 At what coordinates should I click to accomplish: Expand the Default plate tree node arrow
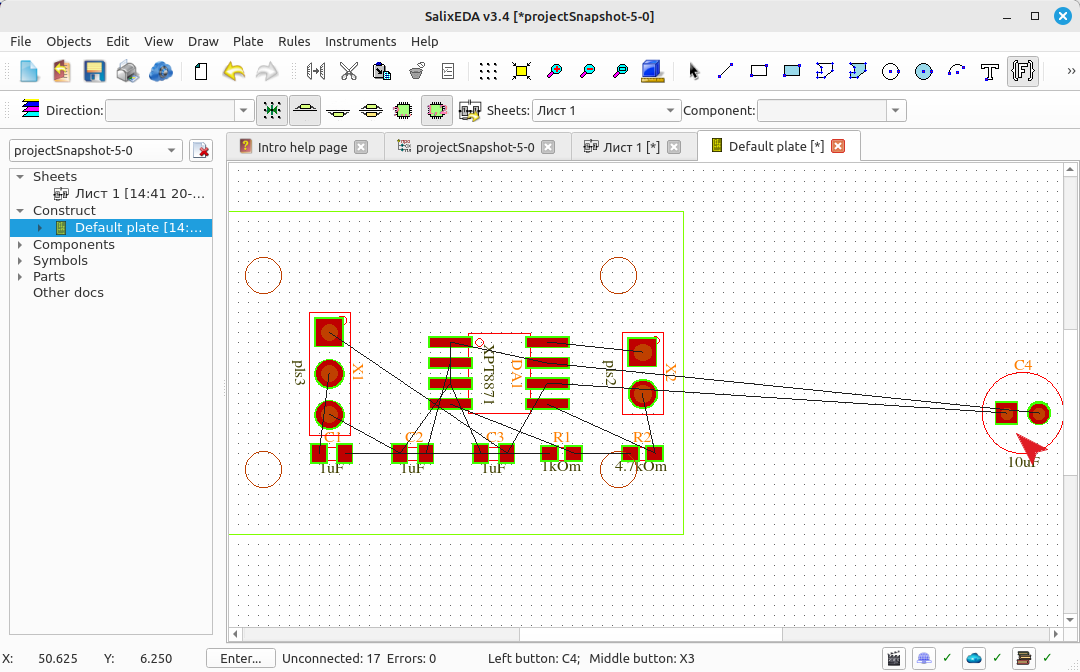[39, 228]
